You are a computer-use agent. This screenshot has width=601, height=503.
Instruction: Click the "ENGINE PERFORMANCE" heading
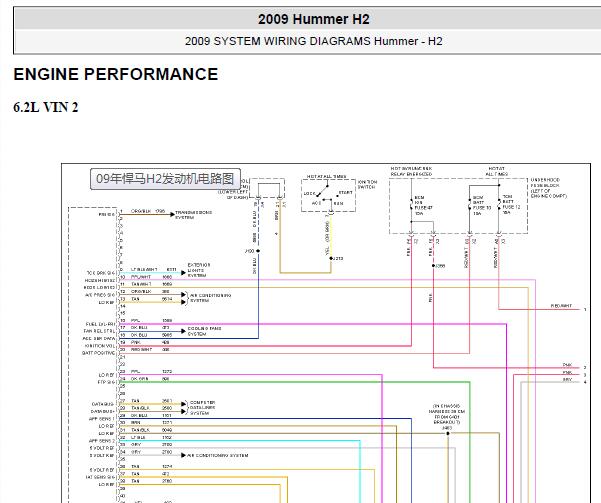tap(116, 74)
